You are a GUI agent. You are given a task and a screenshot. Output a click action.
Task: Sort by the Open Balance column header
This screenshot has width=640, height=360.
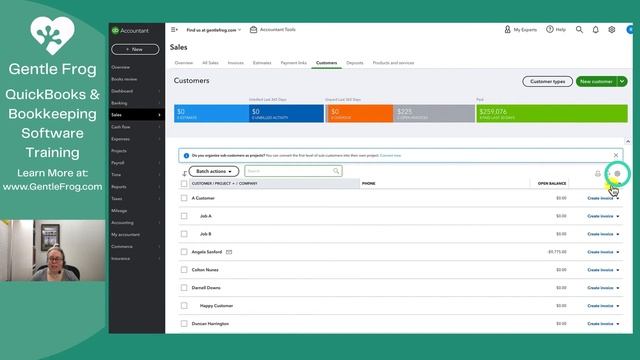(551, 184)
